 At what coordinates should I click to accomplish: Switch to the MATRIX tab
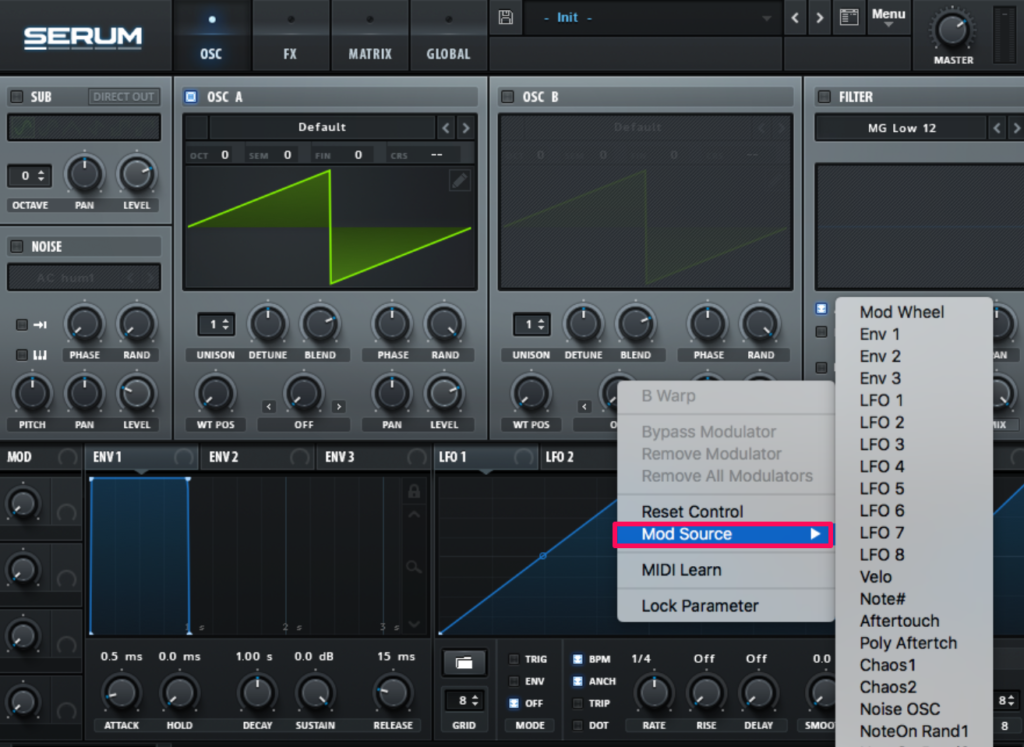pyautogui.click(x=370, y=37)
